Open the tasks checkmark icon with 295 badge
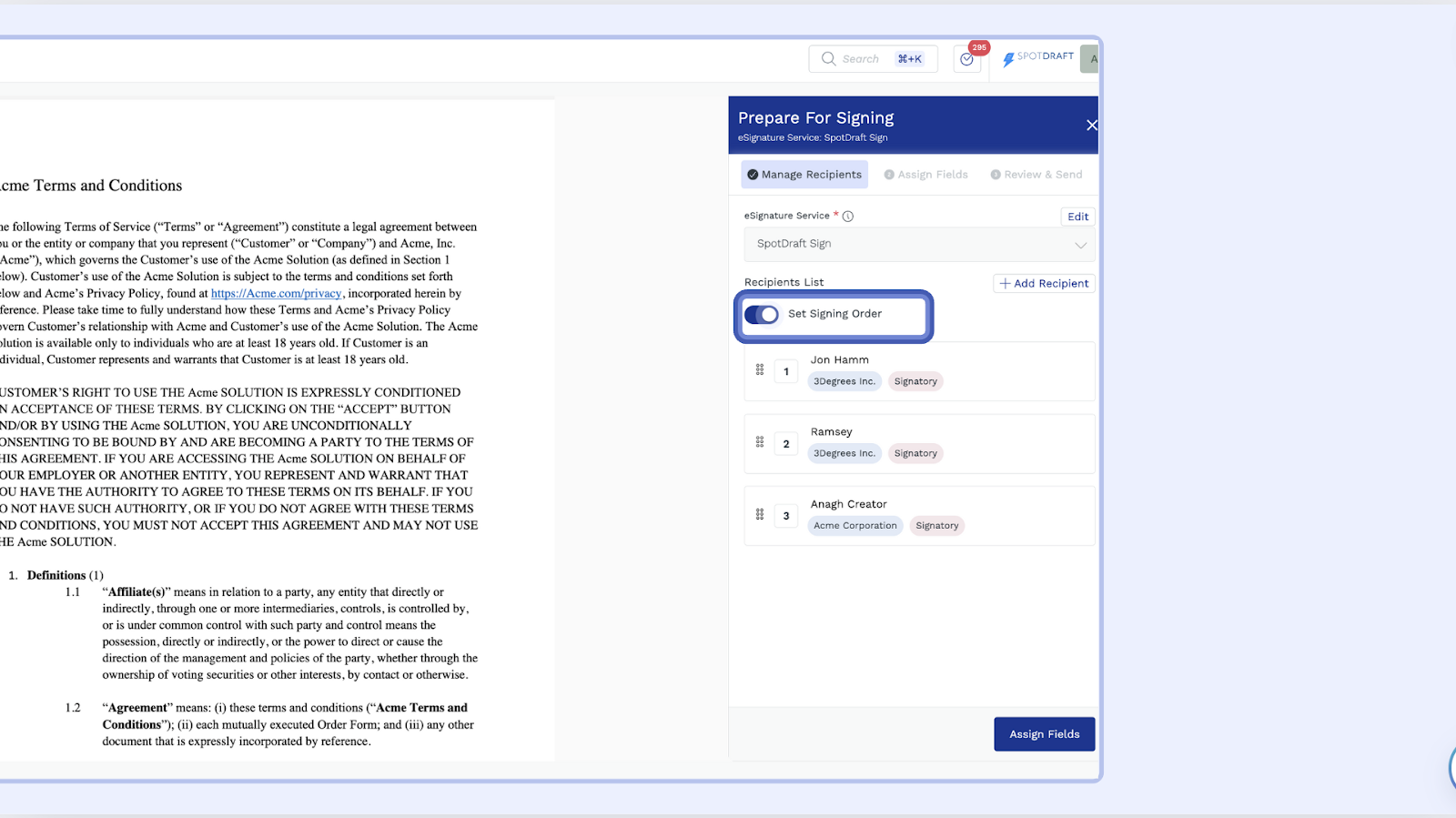Viewport: 1456px width, 818px height. 966,59
